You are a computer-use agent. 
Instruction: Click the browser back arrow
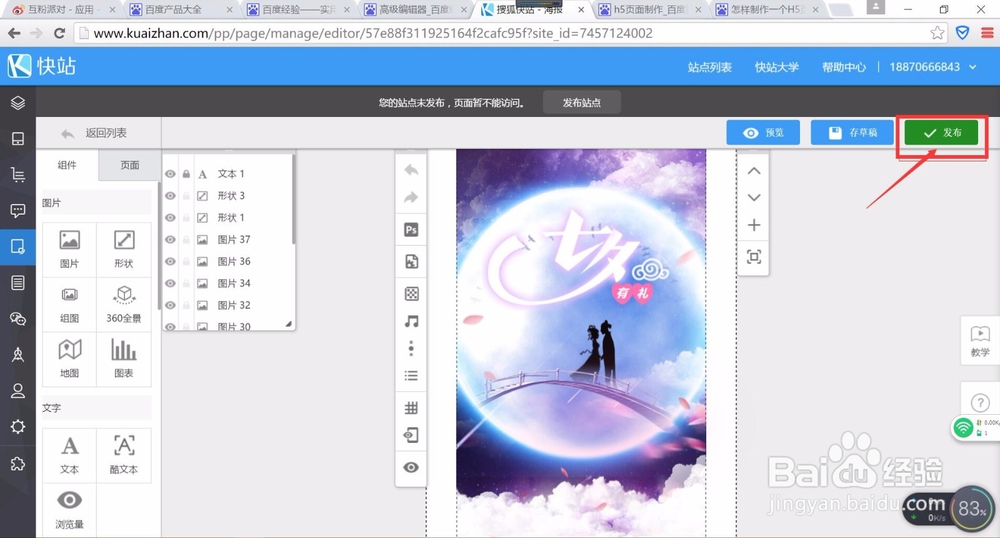(14, 33)
